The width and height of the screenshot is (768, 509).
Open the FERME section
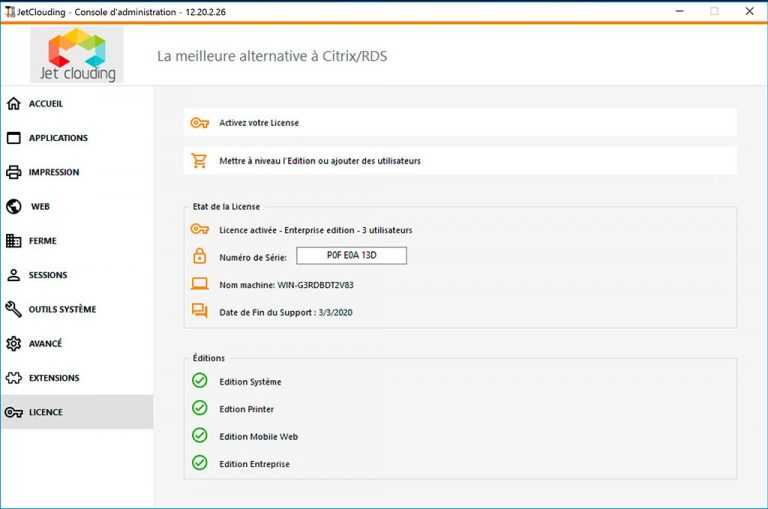(77, 241)
